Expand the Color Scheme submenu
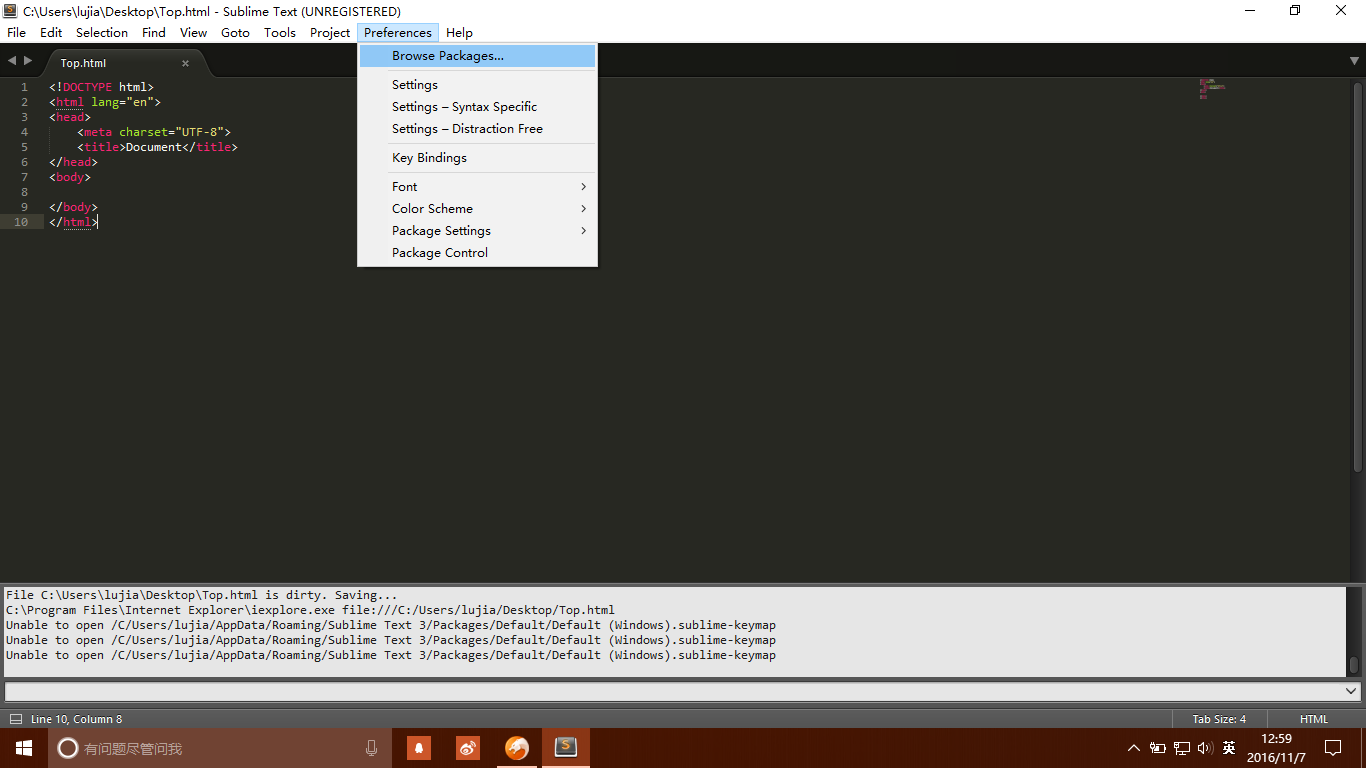The height and width of the screenshot is (768, 1366). 477,209
